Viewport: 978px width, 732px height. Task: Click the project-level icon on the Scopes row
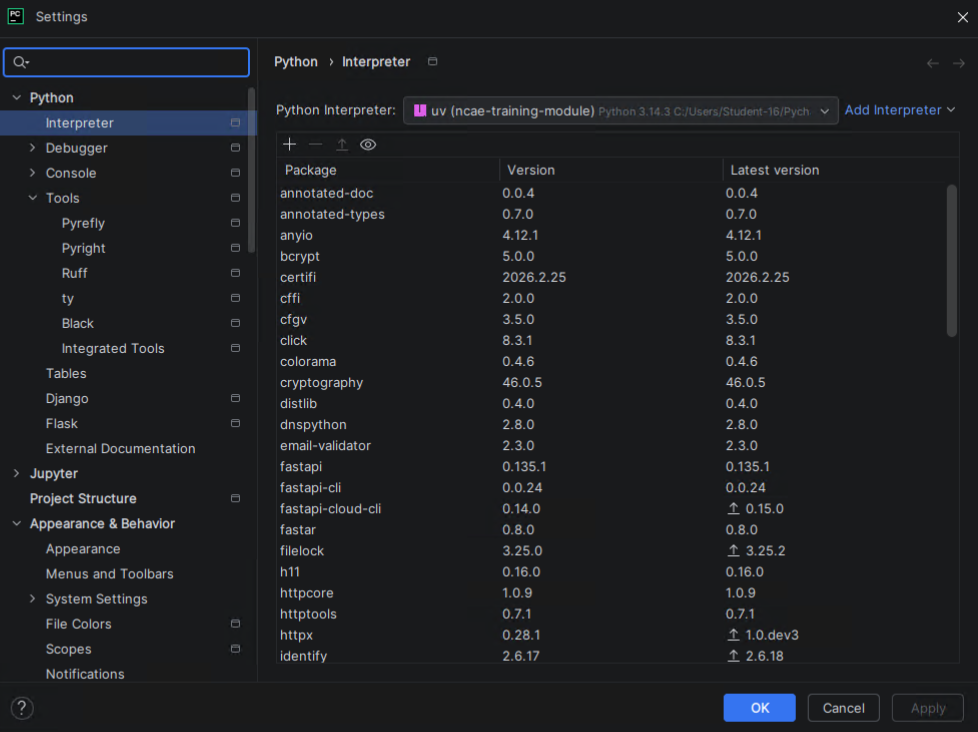click(235, 648)
